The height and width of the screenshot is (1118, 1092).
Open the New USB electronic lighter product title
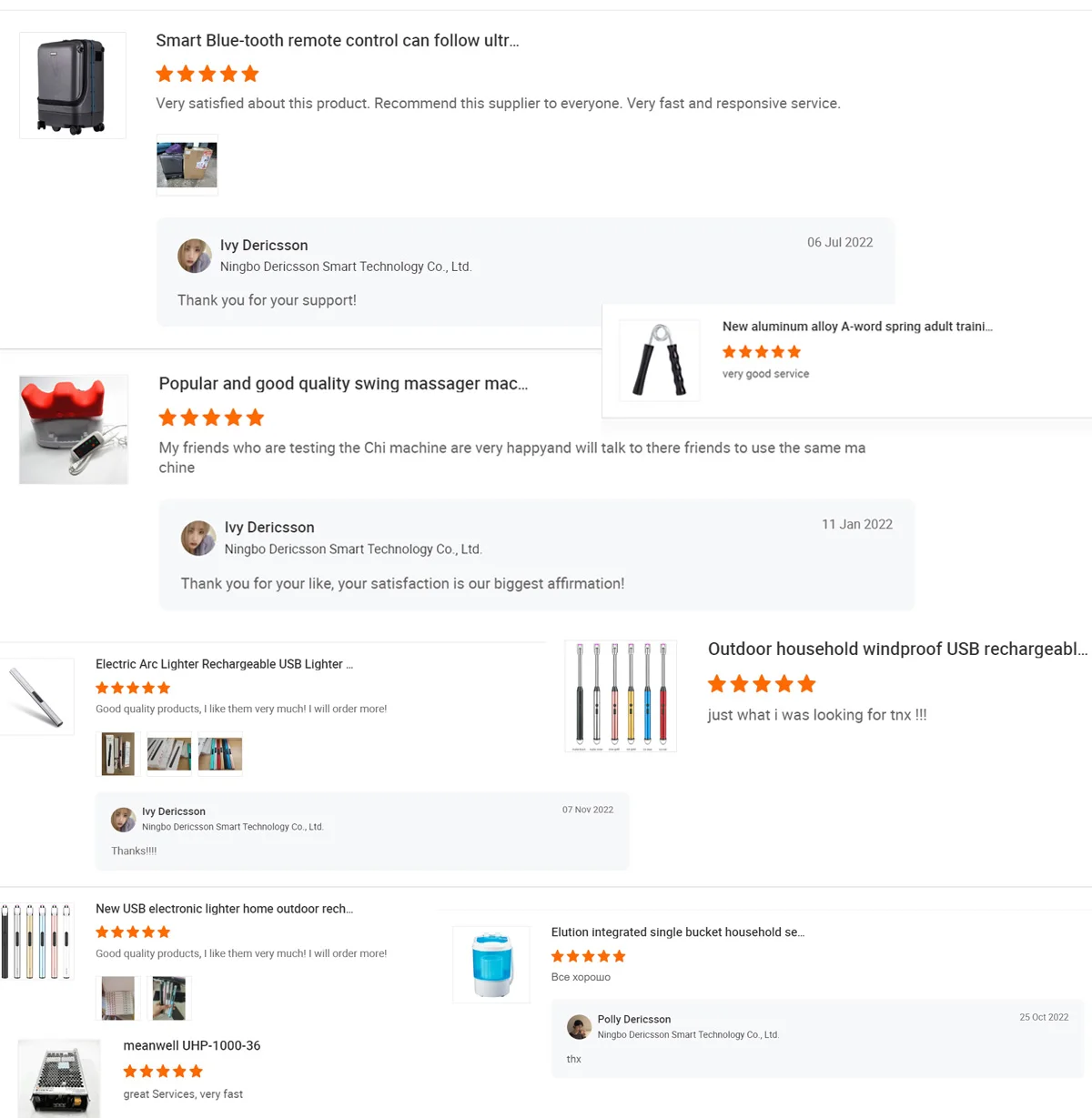(224, 909)
